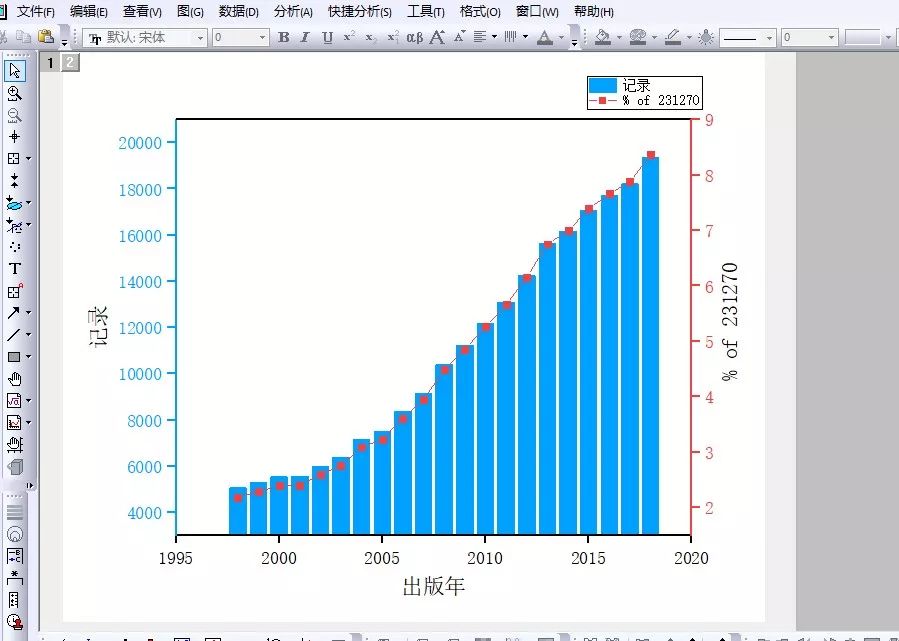Image resolution: width=899 pixels, height=641 pixels.
Task: Click the font color A swatch
Action: (545, 37)
